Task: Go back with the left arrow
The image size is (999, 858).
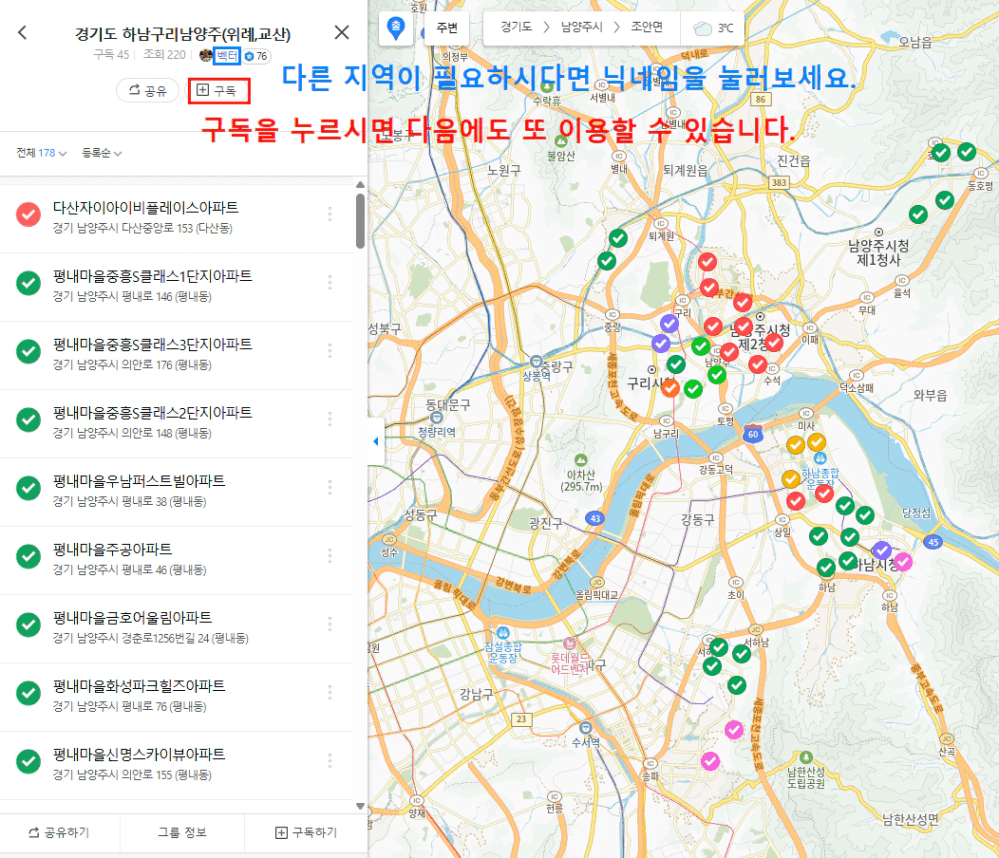Action: coord(22,32)
